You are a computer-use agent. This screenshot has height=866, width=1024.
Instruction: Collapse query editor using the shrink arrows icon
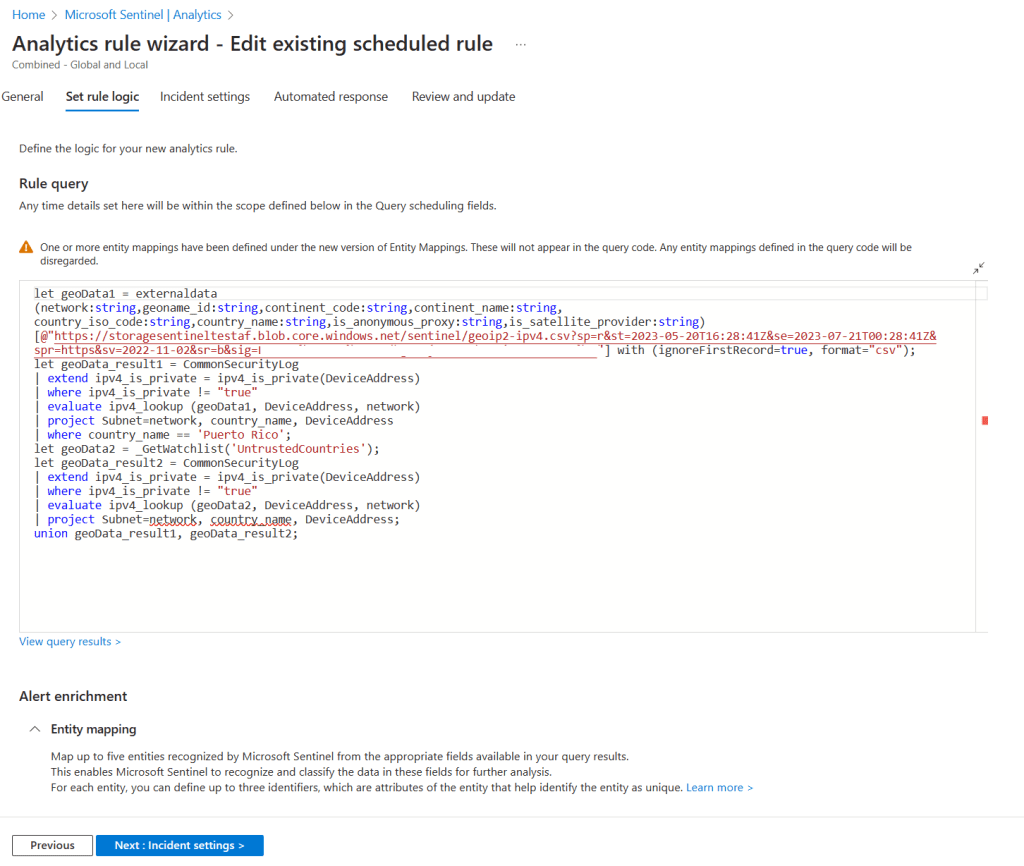[x=979, y=268]
